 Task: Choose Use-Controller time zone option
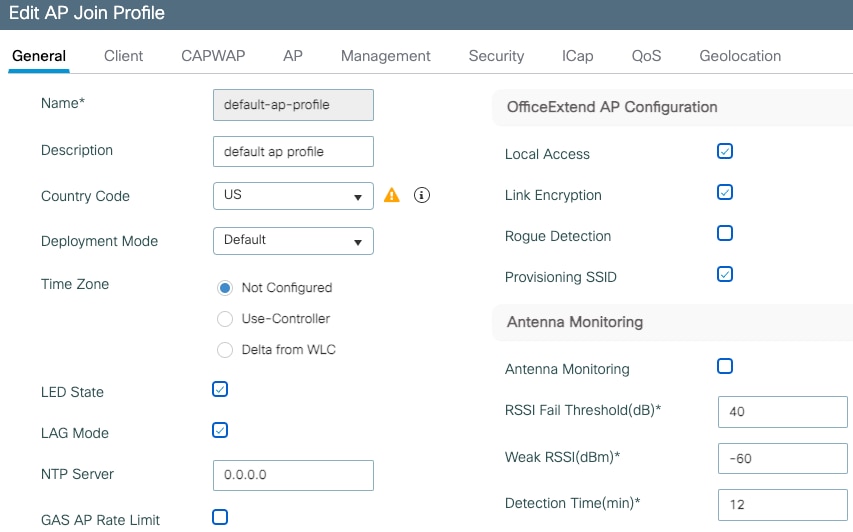click(225, 319)
